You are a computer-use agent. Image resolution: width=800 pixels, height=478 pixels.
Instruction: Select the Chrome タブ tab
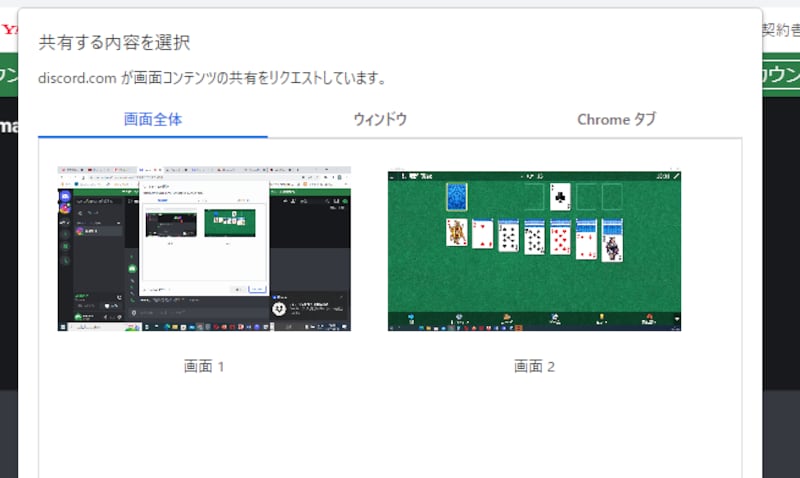(616, 119)
